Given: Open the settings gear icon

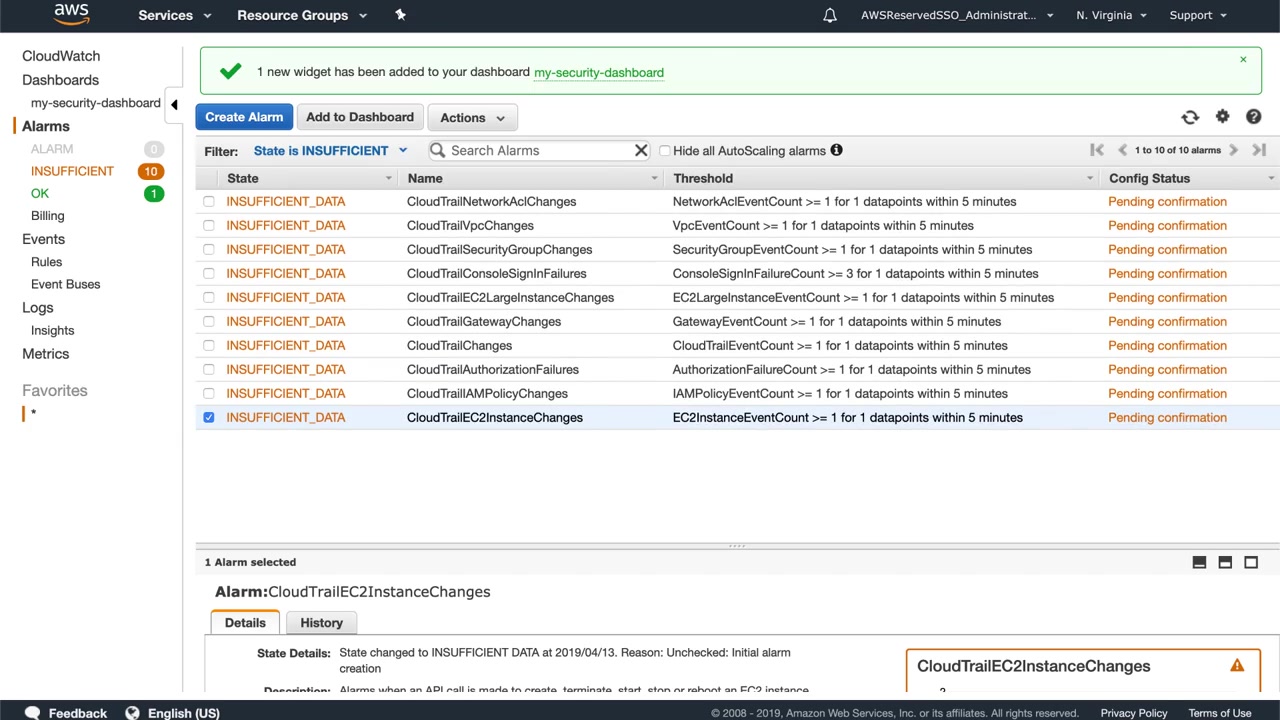Looking at the screenshot, I should [1222, 117].
